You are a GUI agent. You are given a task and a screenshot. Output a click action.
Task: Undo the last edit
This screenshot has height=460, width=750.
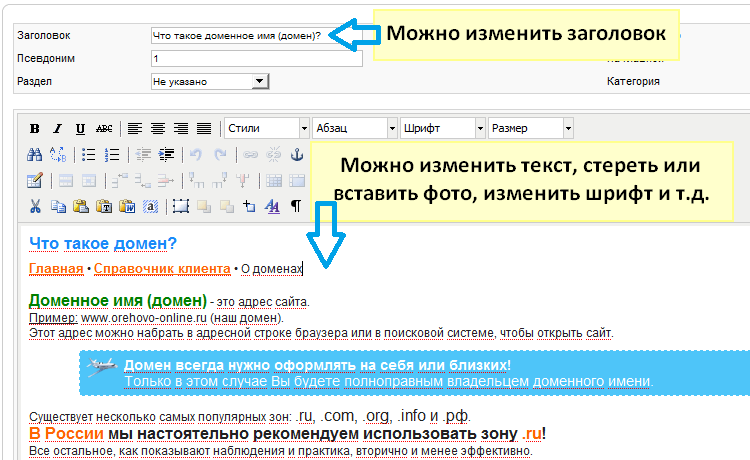pos(196,154)
